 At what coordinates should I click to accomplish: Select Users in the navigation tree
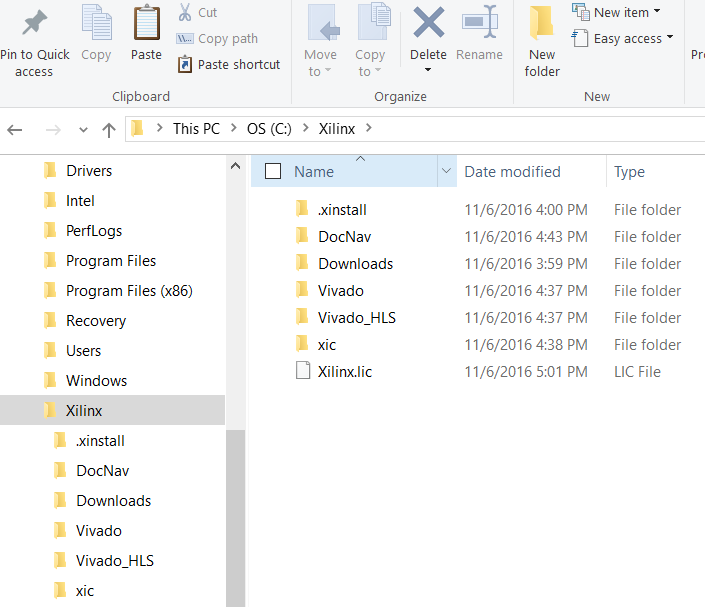[x=84, y=351]
